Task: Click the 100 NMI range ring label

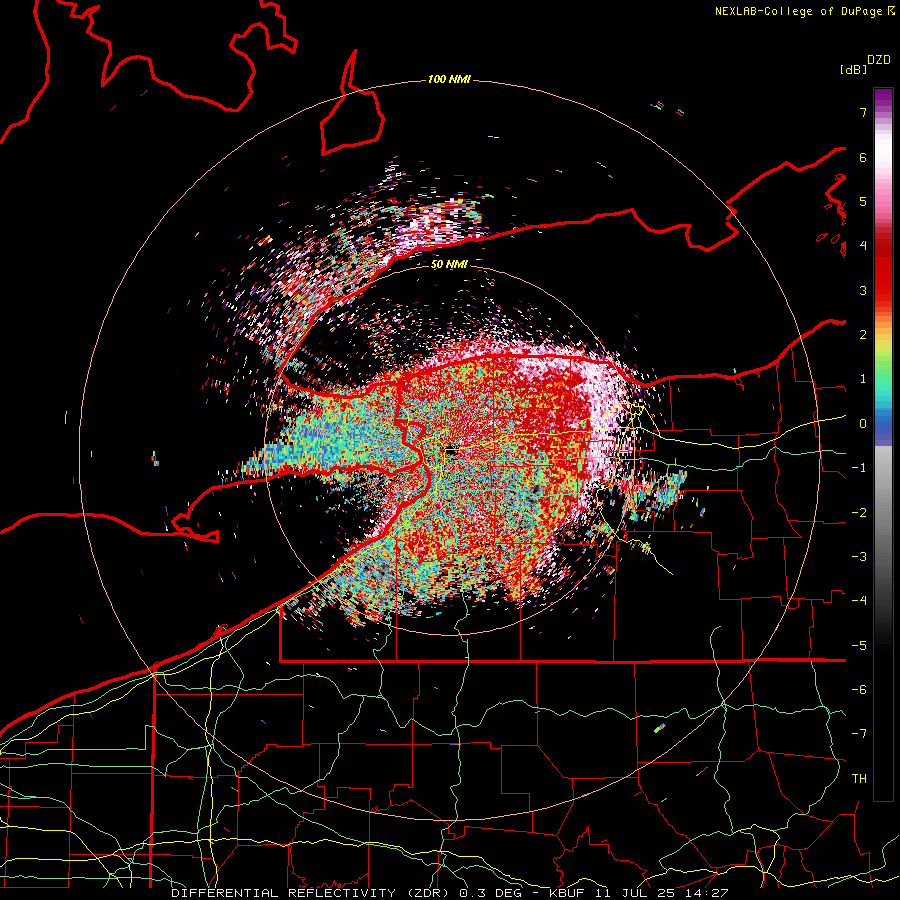Action: coord(449,79)
